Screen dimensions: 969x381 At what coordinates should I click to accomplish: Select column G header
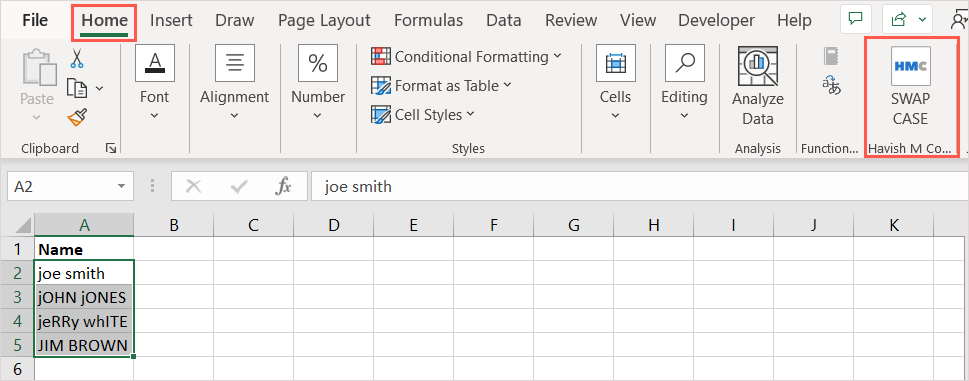[573, 225]
